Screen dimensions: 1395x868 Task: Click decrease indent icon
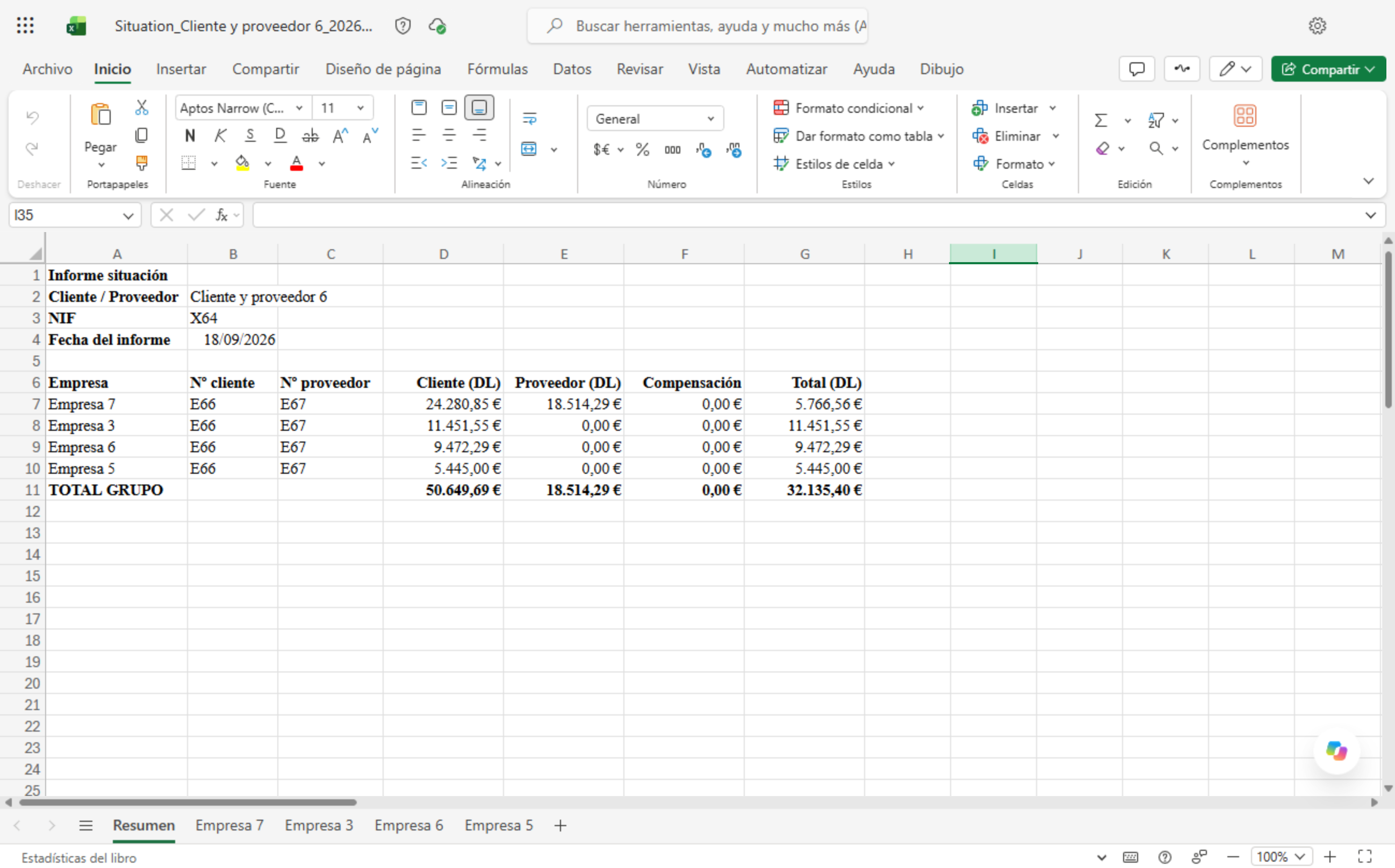419,164
